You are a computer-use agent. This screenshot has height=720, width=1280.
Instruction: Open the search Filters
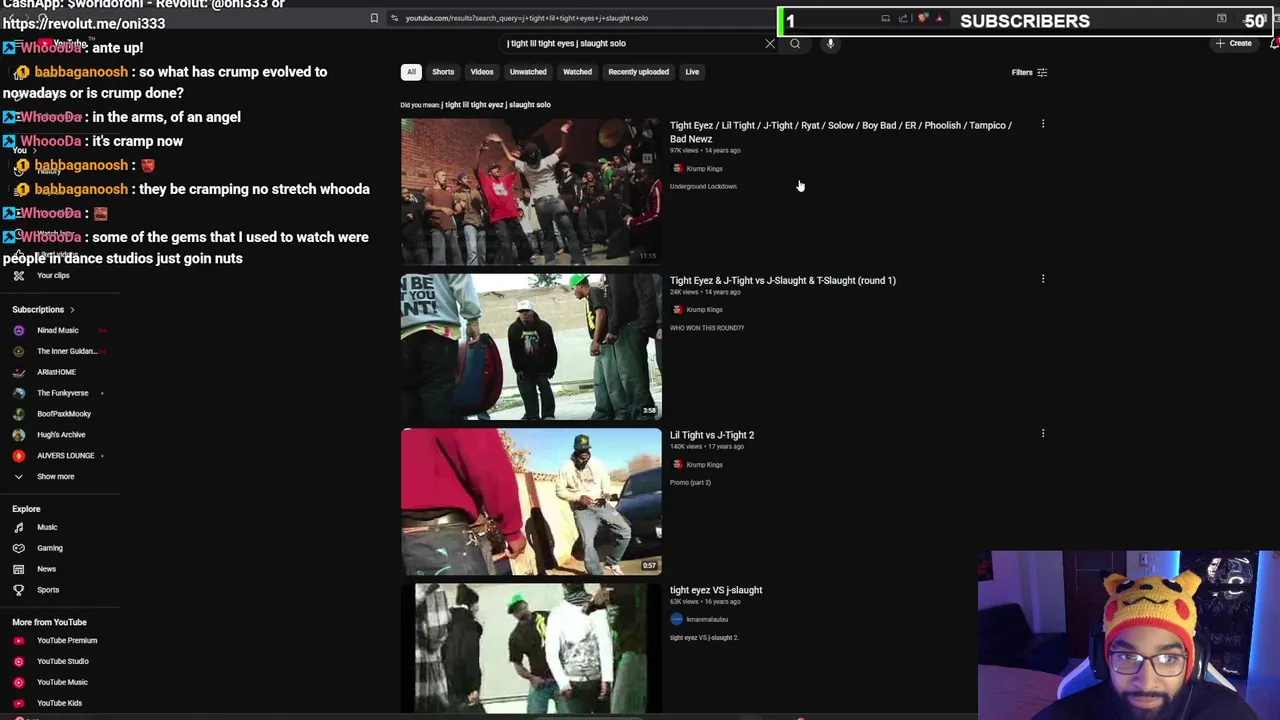[1029, 72]
